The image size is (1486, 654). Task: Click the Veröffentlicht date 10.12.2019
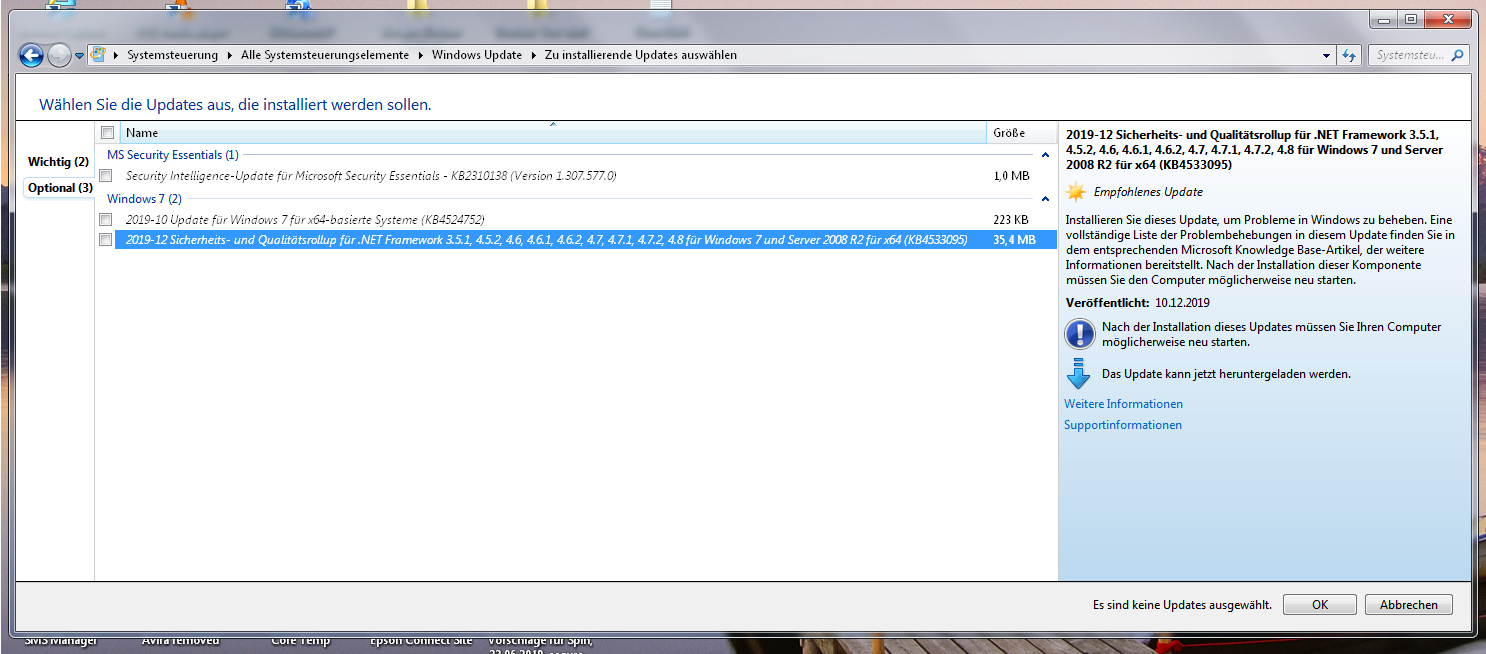(x=1182, y=302)
